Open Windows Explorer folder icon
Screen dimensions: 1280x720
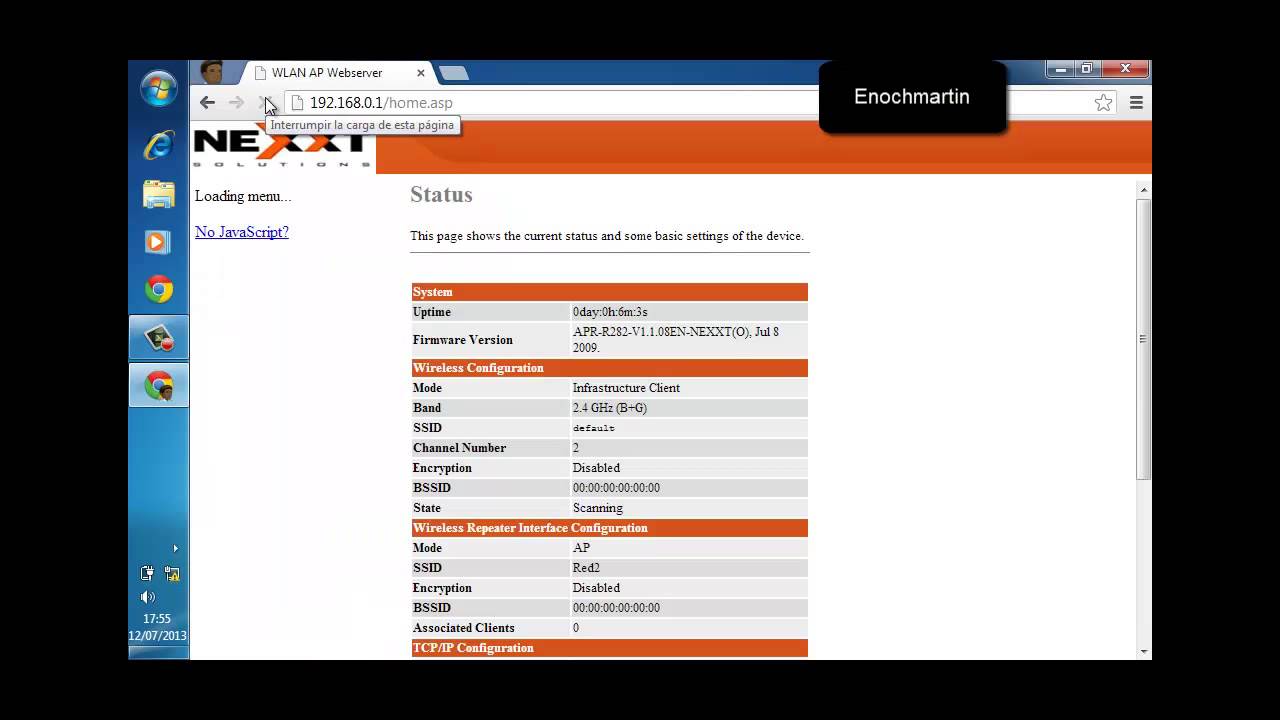point(159,194)
